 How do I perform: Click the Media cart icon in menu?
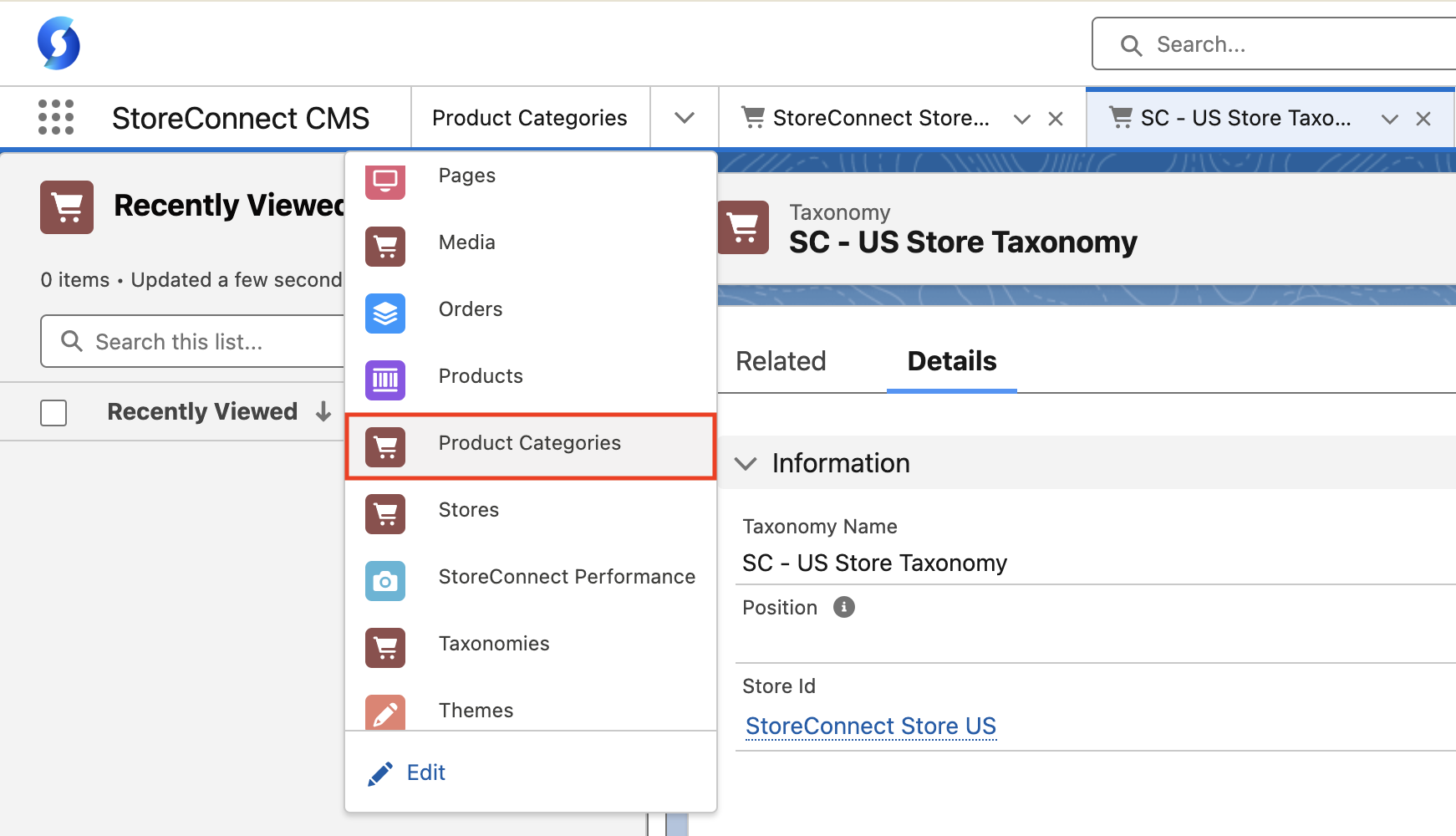pos(385,247)
